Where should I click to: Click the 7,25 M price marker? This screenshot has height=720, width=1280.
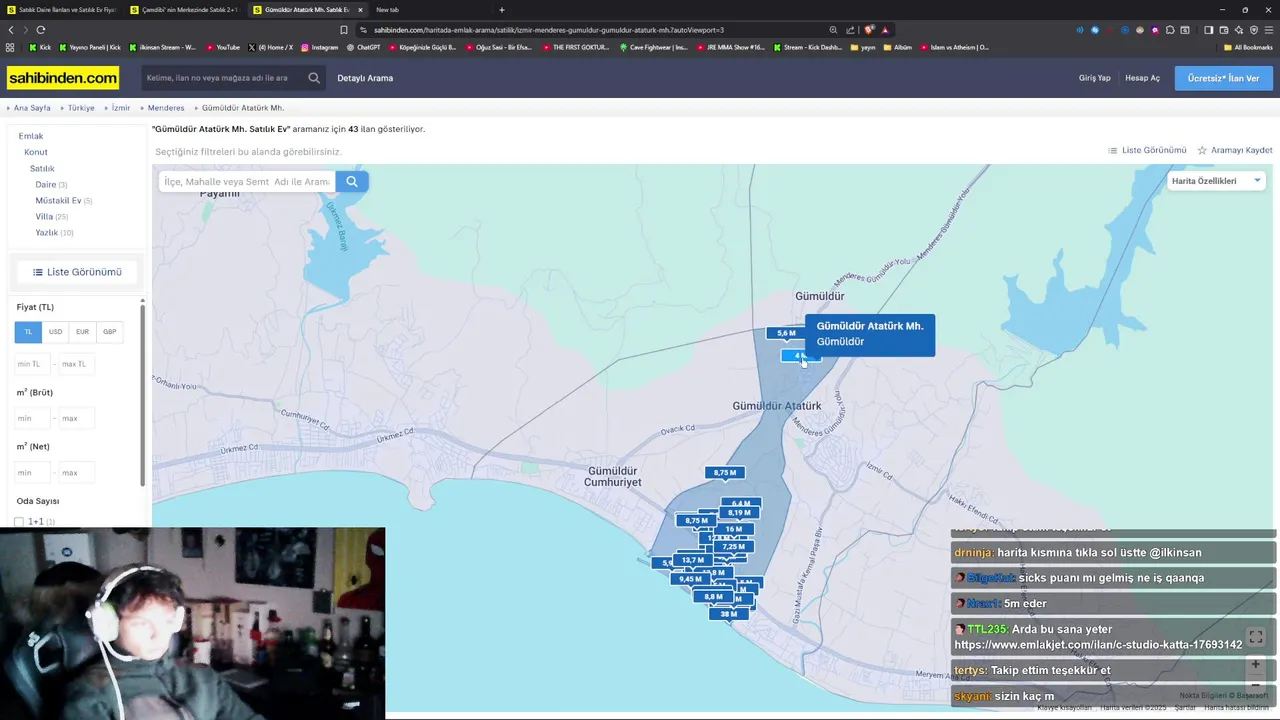tap(734, 547)
